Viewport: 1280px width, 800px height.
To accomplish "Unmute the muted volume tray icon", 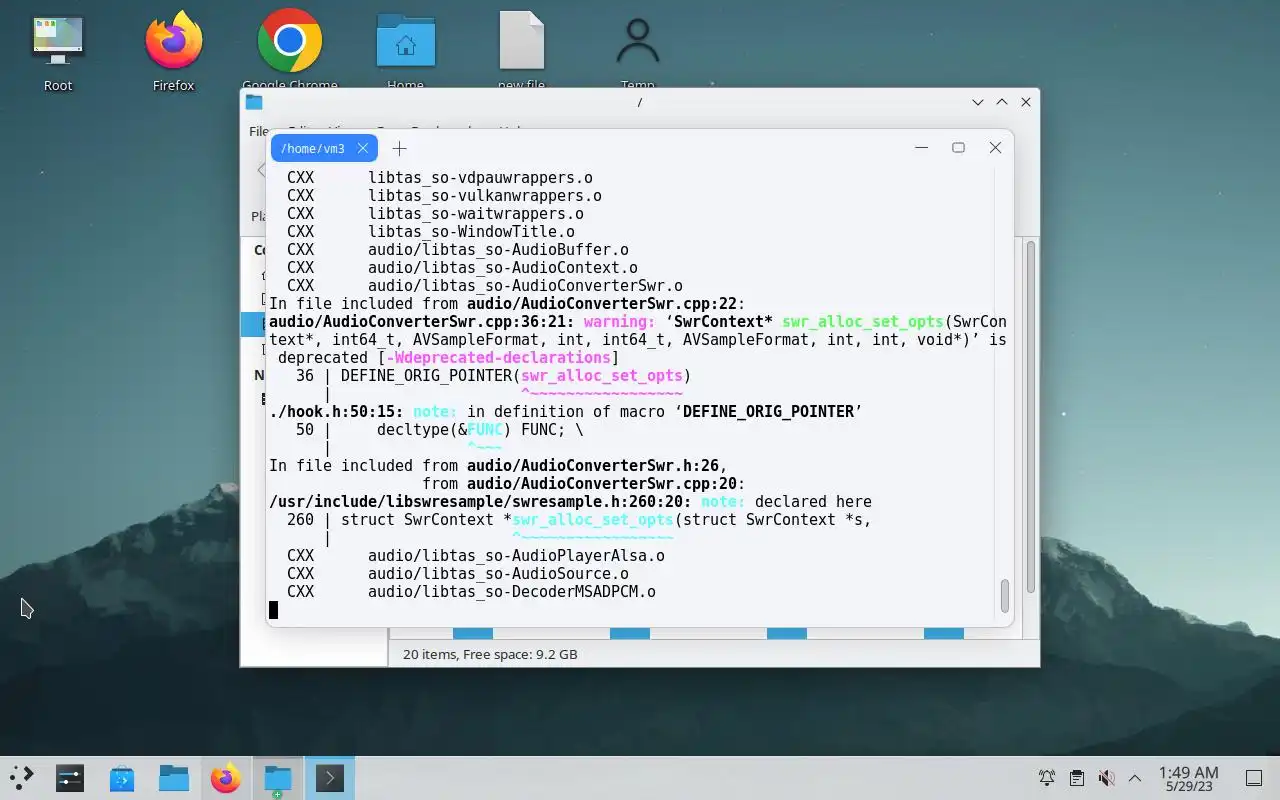I will pyautogui.click(x=1106, y=778).
